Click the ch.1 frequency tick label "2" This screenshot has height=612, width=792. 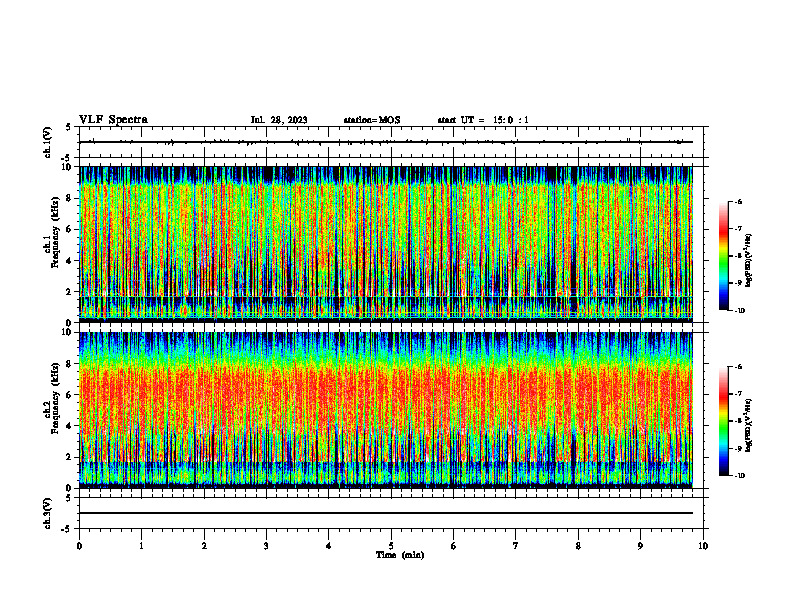(x=70, y=291)
